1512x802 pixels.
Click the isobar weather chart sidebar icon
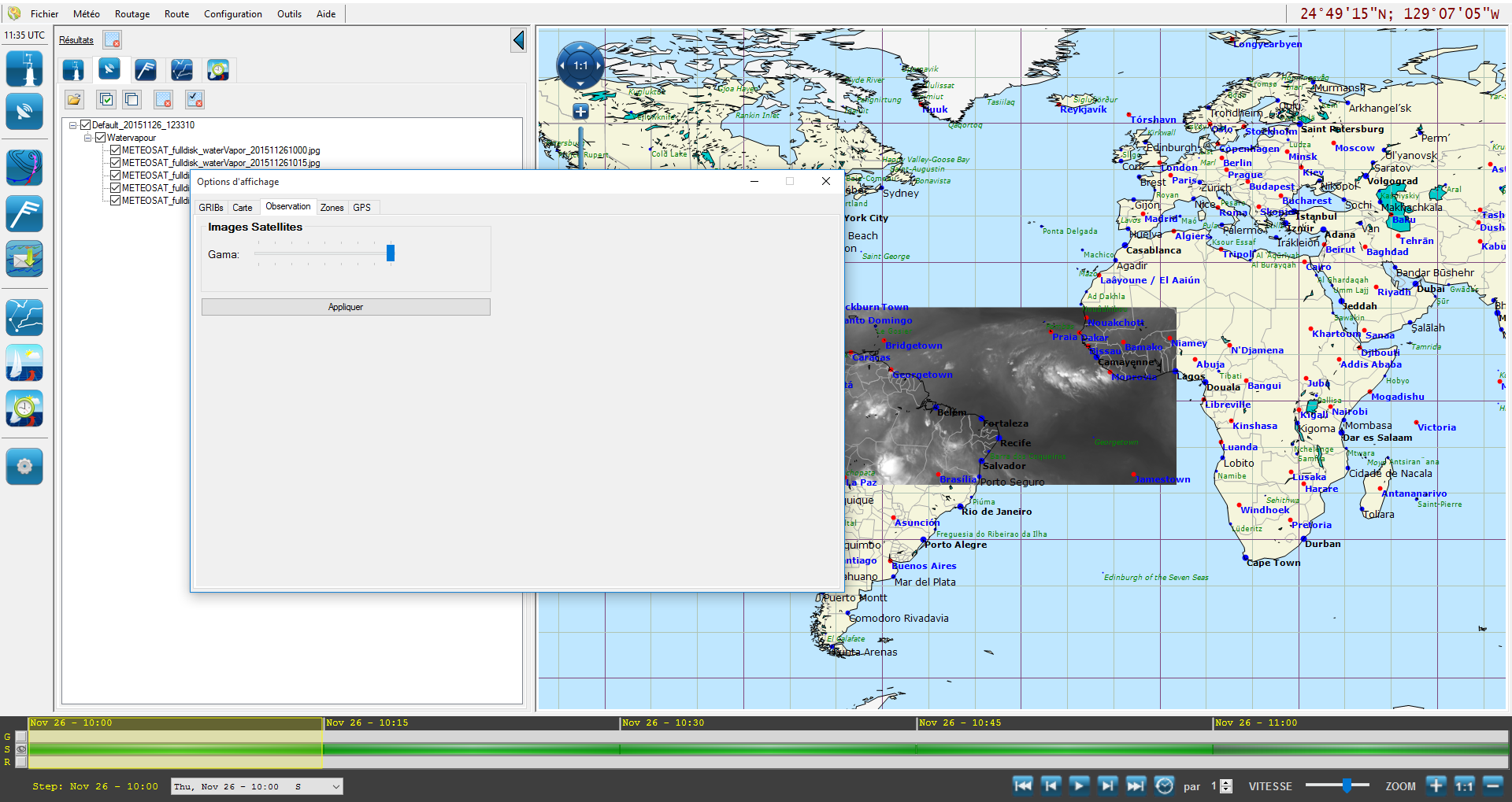click(24, 168)
